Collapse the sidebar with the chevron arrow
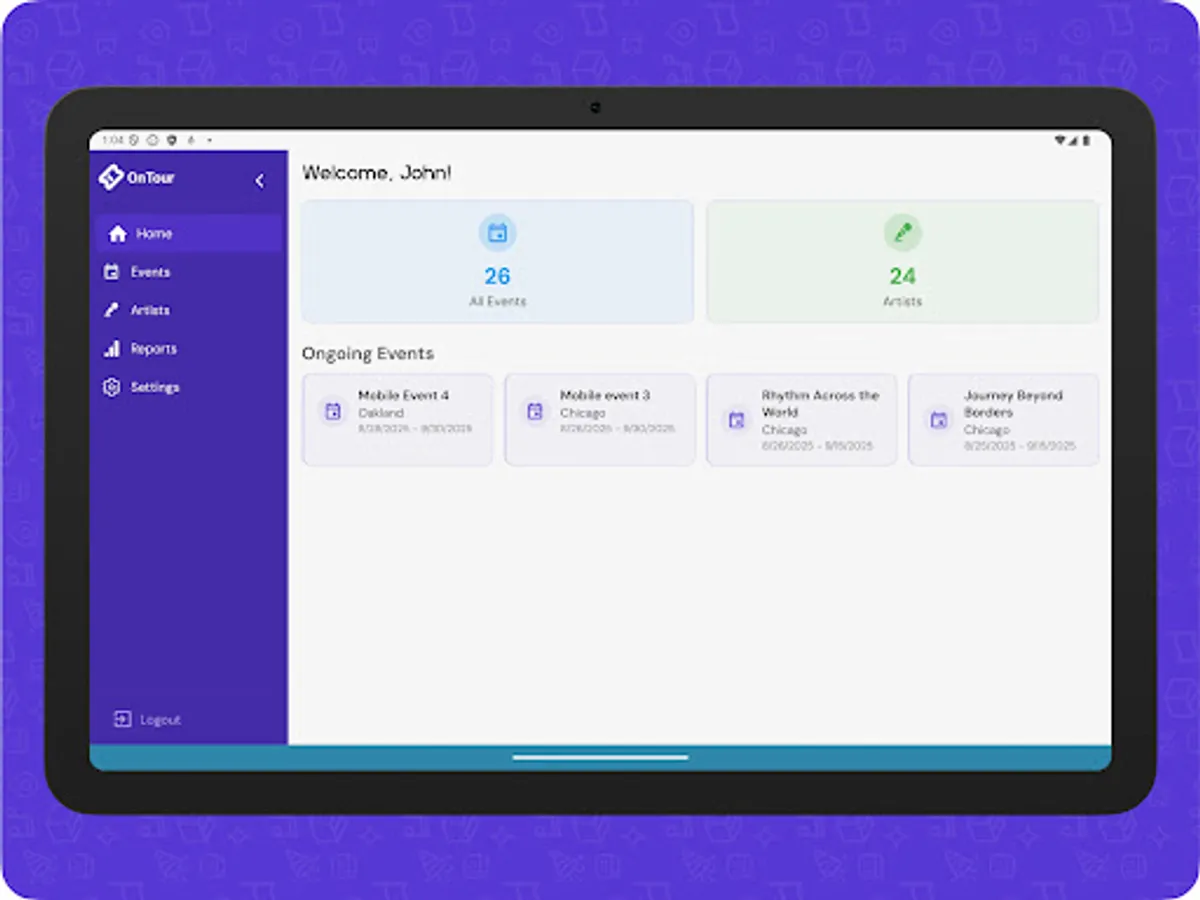The width and height of the screenshot is (1200, 900). tap(260, 181)
